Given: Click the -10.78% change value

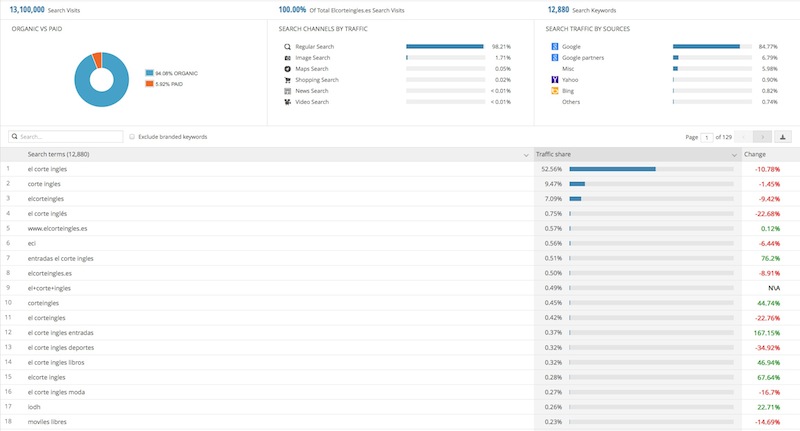Looking at the screenshot, I should 767,169.
